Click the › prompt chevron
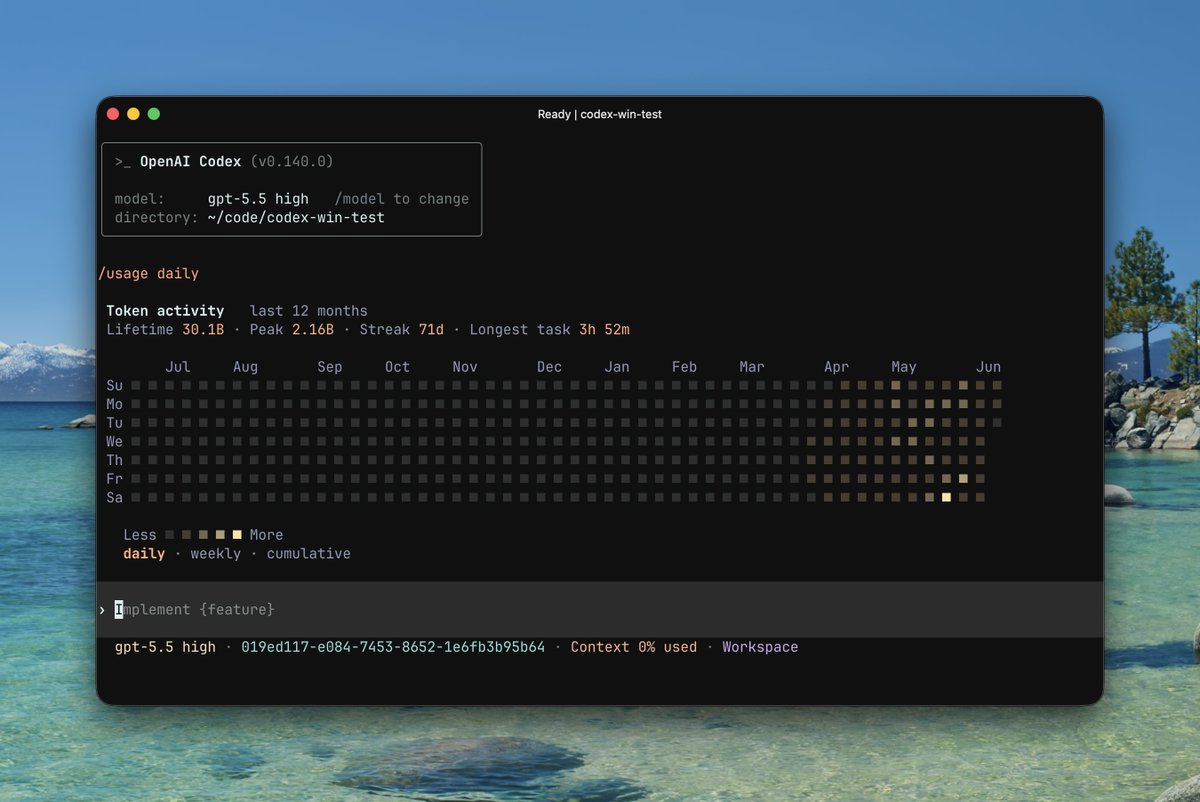This screenshot has height=802, width=1200. (102, 610)
